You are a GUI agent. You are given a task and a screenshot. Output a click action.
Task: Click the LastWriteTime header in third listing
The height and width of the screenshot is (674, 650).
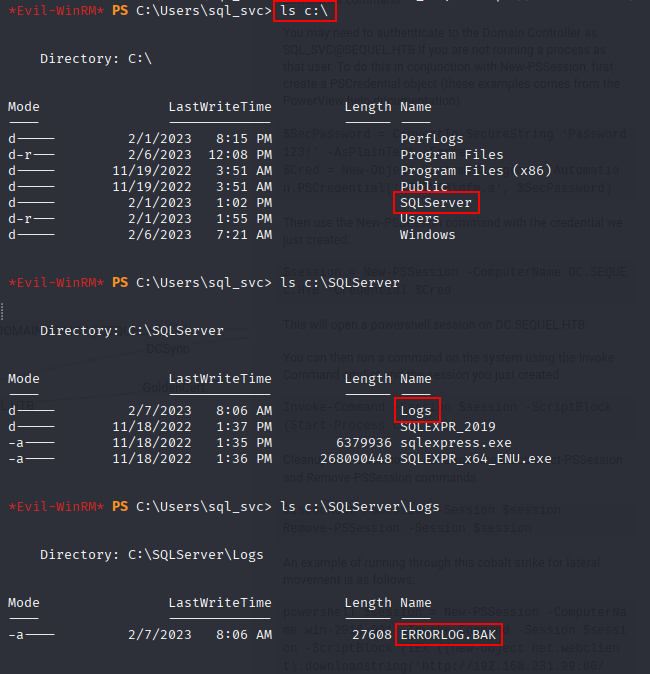coord(220,603)
